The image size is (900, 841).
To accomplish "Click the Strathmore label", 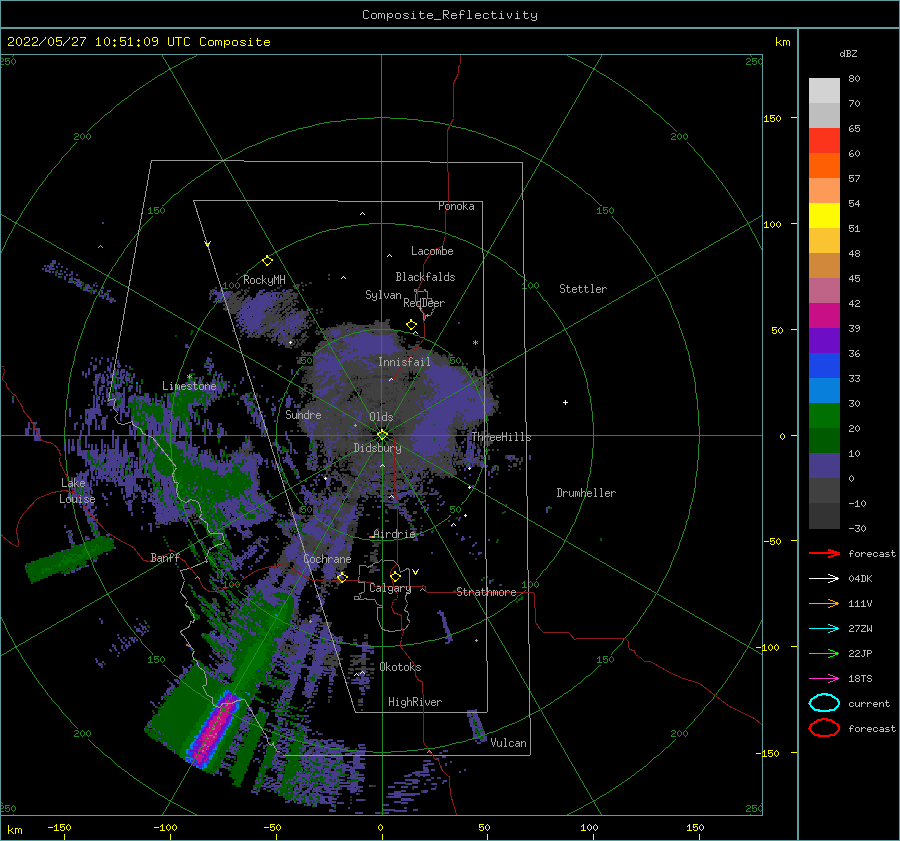I will [x=486, y=592].
